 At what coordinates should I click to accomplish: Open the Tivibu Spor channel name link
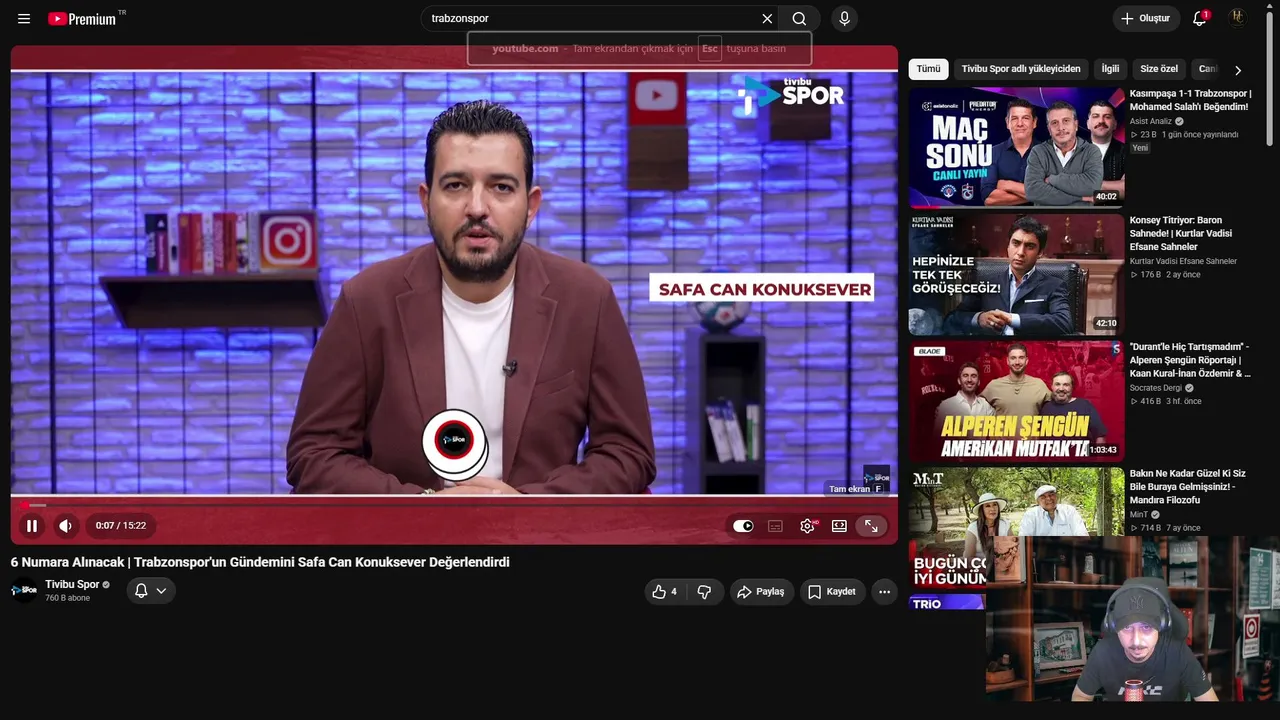click(x=72, y=584)
